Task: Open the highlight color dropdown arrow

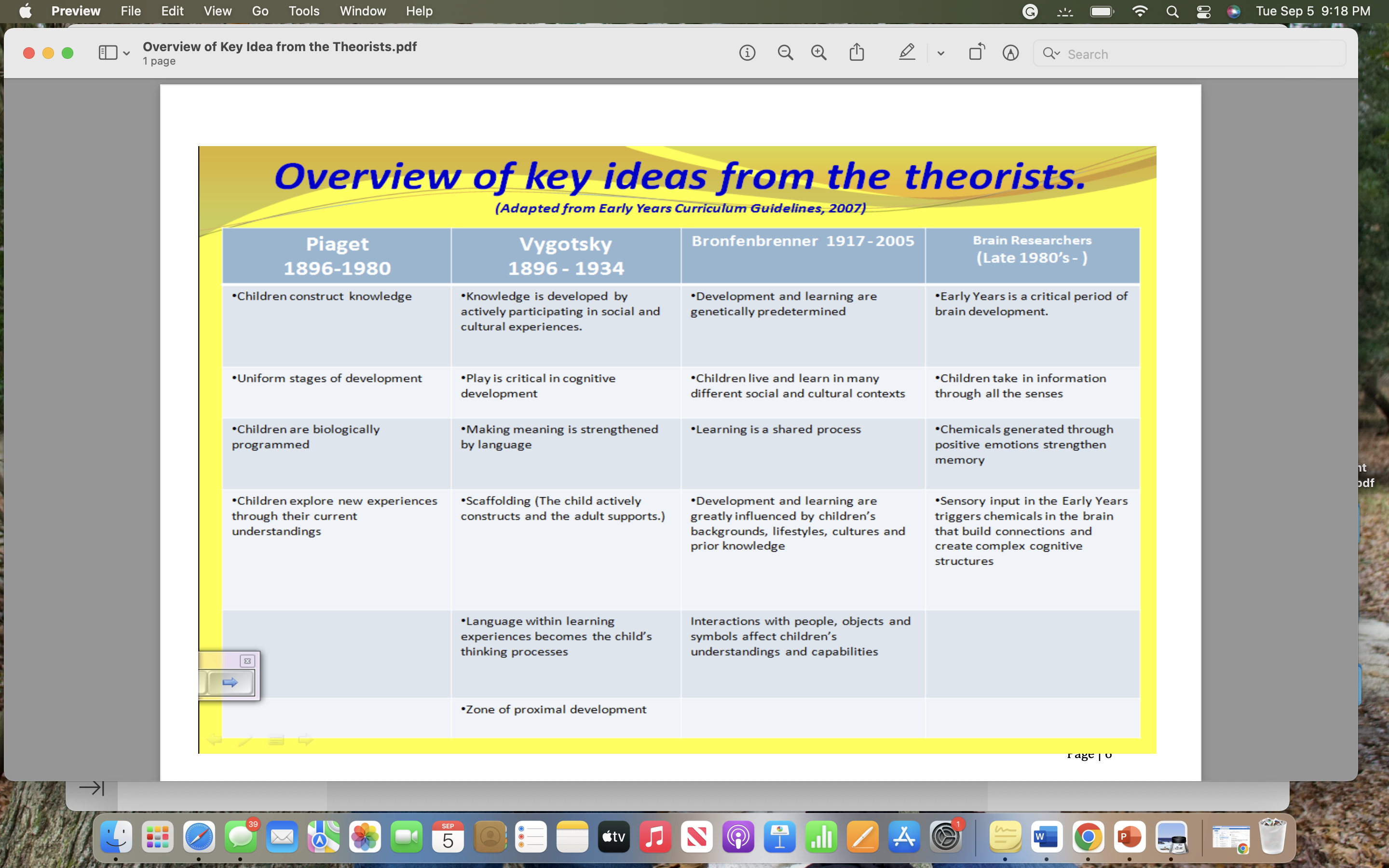Action: (x=941, y=54)
